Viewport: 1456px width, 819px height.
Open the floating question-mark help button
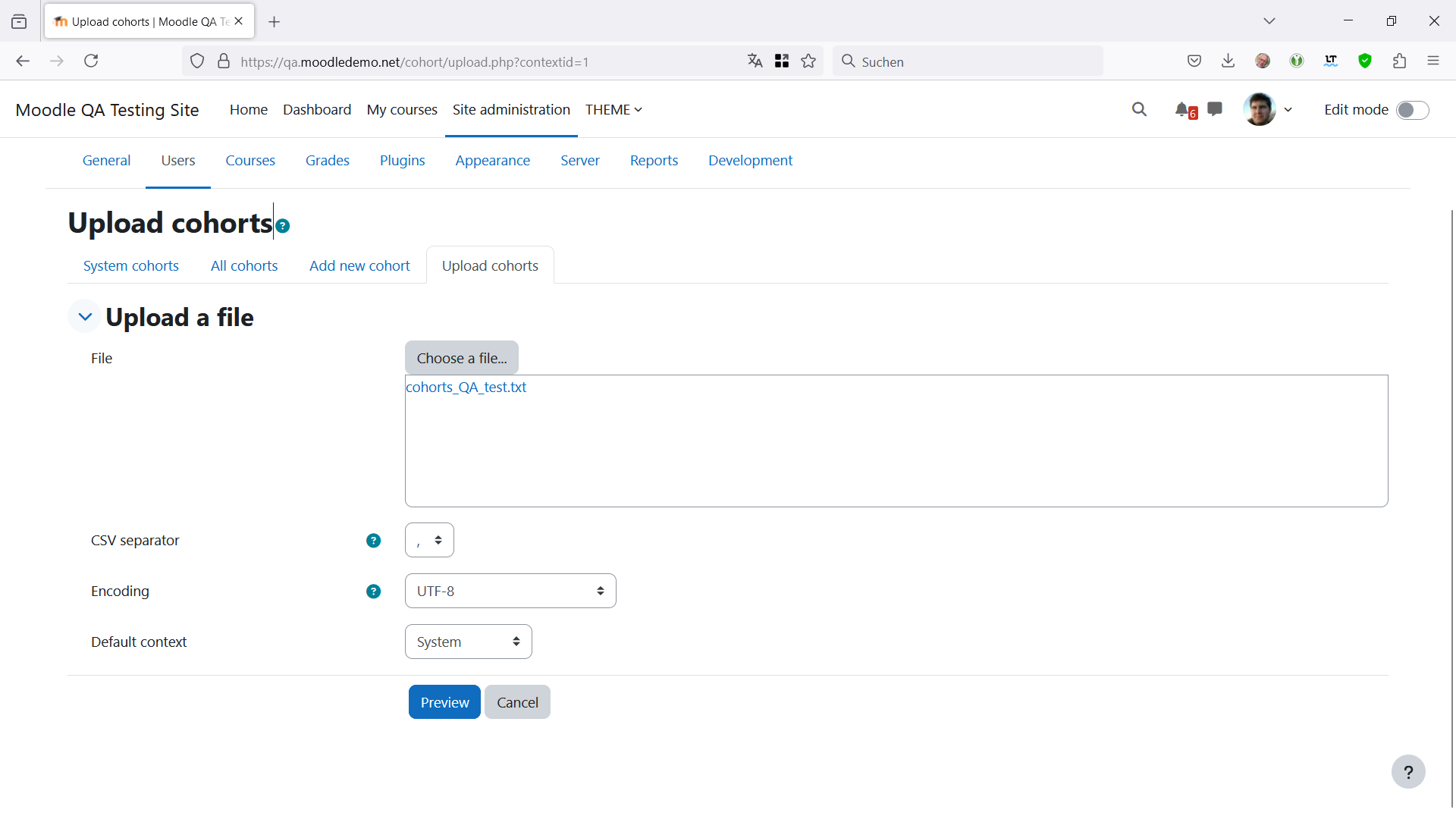pos(1408,772)
